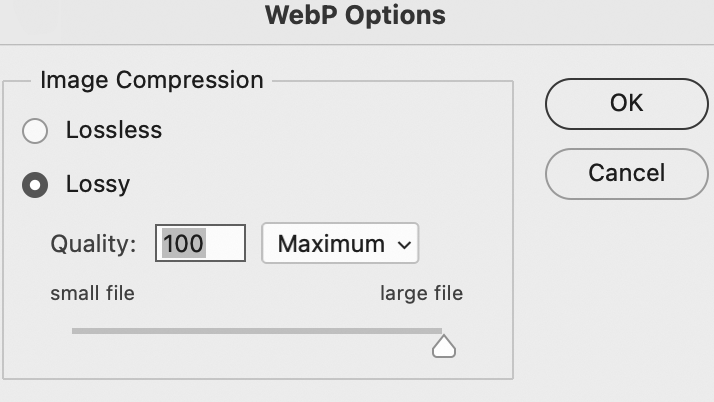This screenshot has height=402, width=714.
Task: Click the large file slider label
Action: 421,293
